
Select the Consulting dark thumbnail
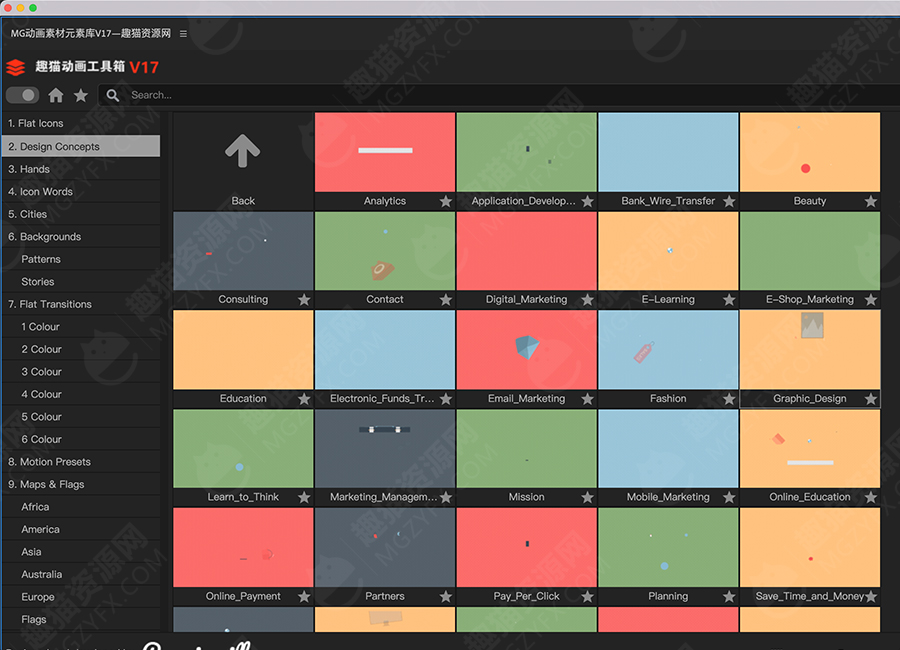click(x=243, y=251)
